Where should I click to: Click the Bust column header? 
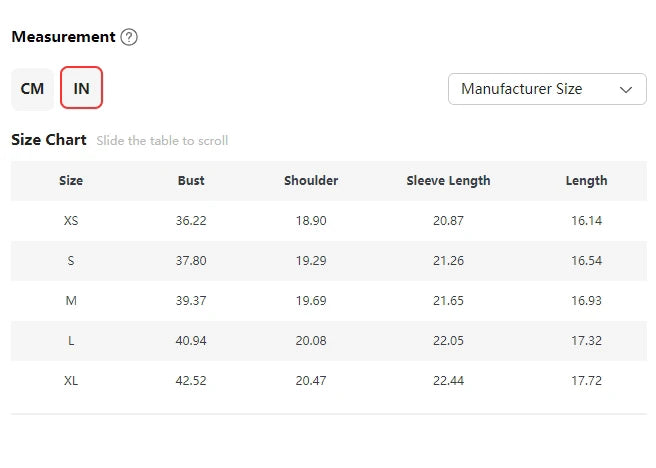191,181
